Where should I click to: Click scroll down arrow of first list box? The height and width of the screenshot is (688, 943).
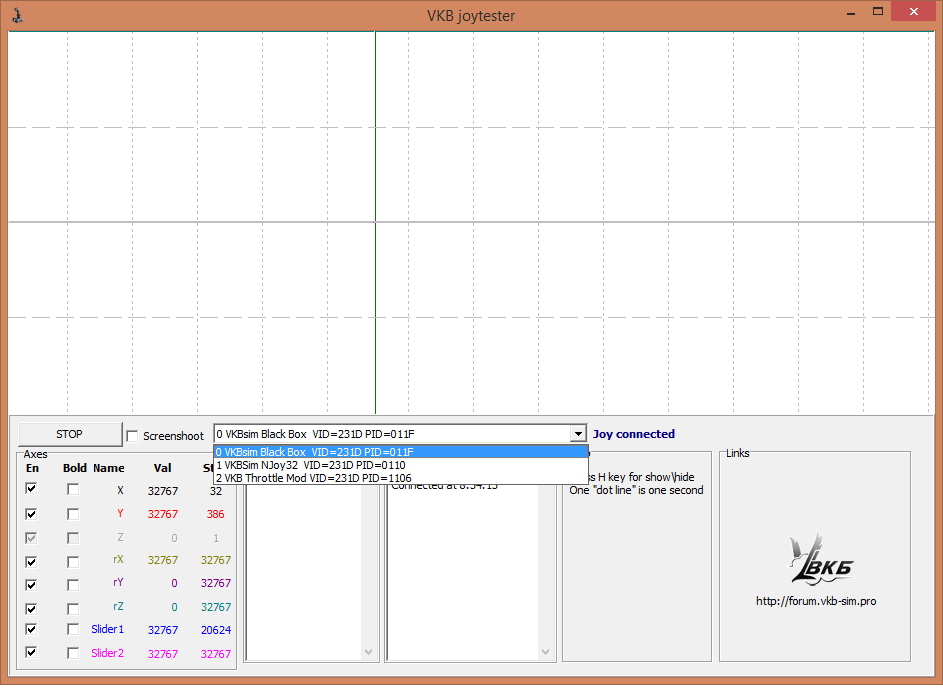tap(369, 652)
